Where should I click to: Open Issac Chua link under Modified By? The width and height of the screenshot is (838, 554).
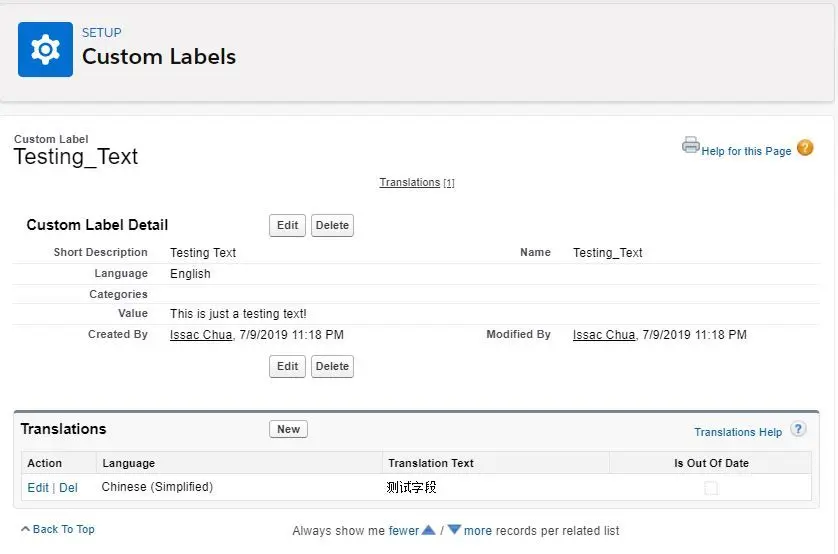pos(604,335)
